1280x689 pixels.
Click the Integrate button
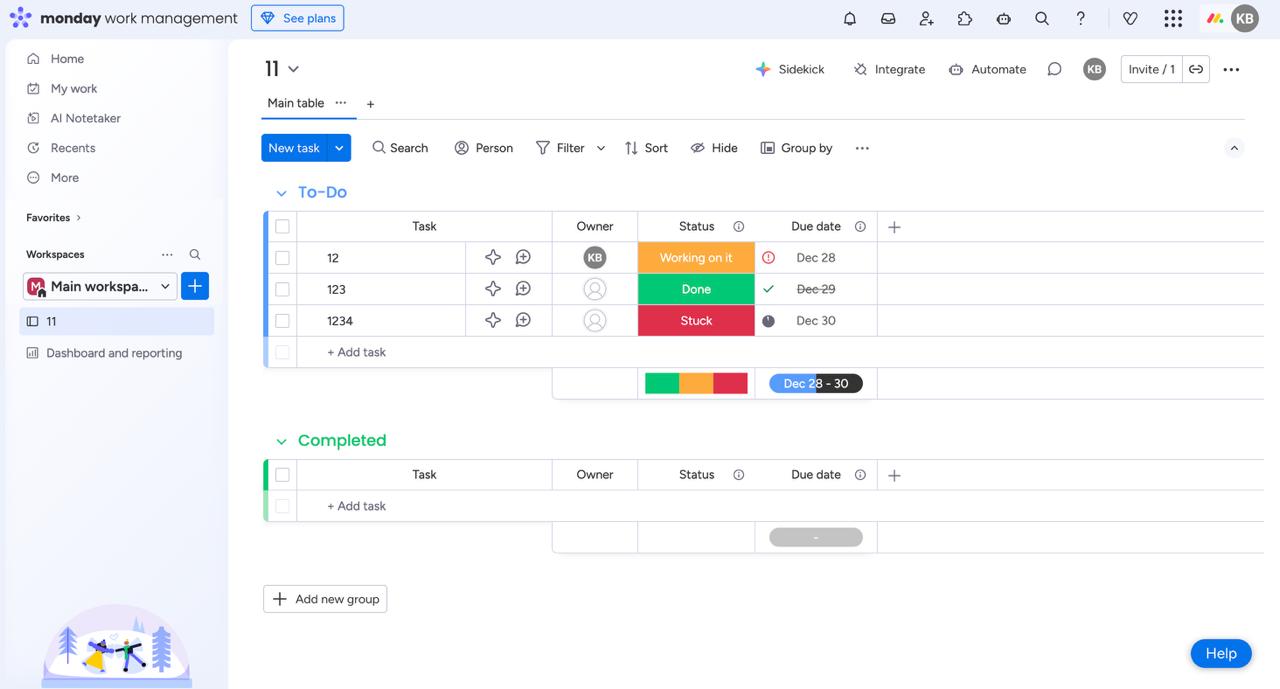point(889,69)
